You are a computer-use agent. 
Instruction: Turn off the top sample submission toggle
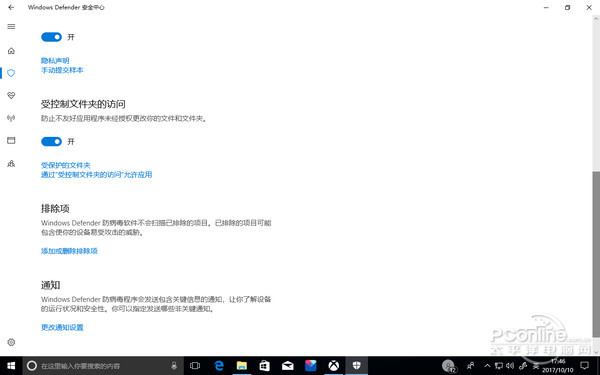[51, 37]
